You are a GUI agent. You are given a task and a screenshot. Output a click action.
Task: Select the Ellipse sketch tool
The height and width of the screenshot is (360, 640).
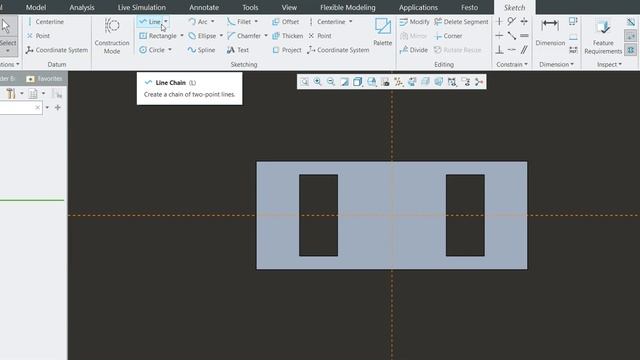click(202, 36)
